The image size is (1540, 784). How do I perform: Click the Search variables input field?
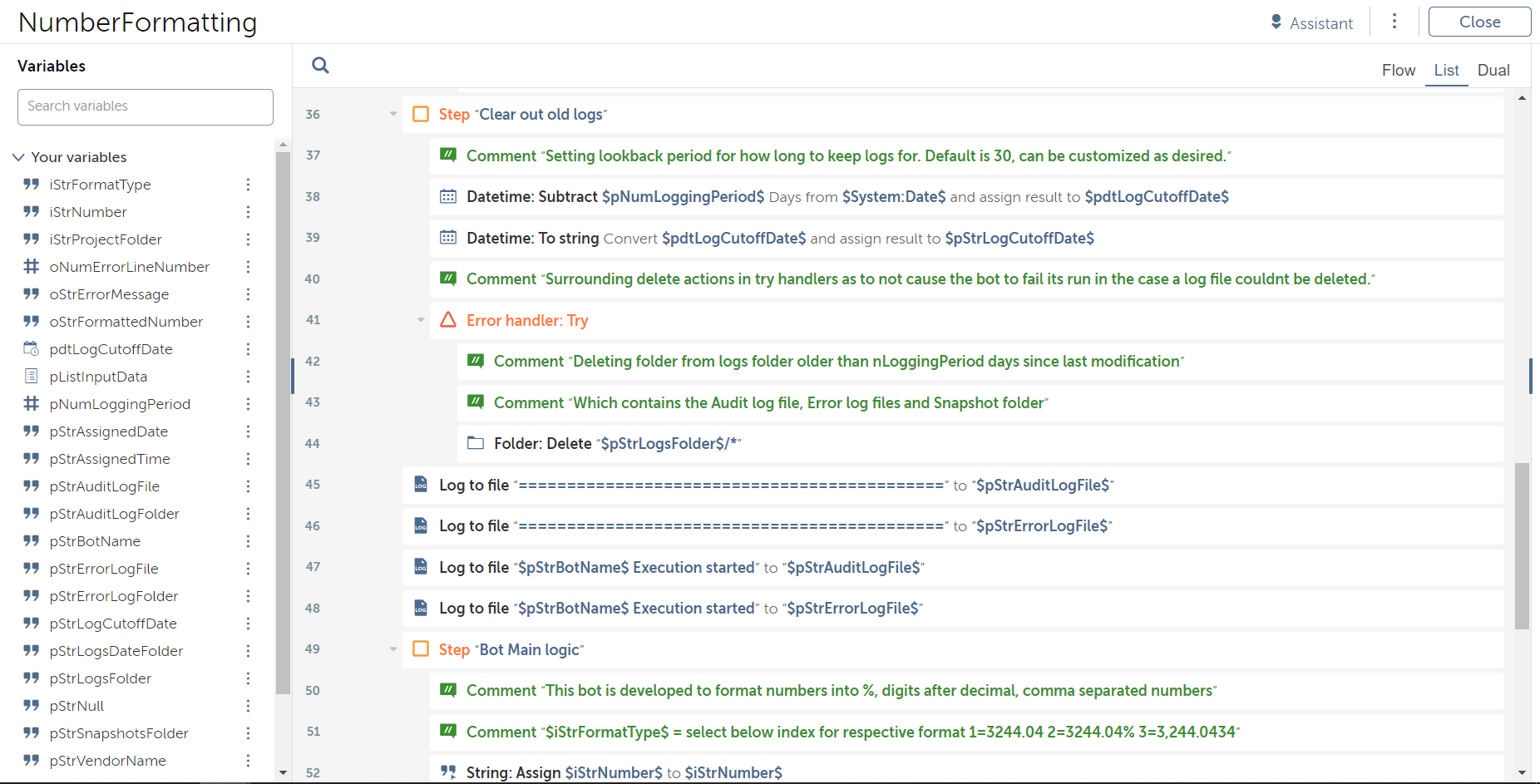(x=146, y=106)
